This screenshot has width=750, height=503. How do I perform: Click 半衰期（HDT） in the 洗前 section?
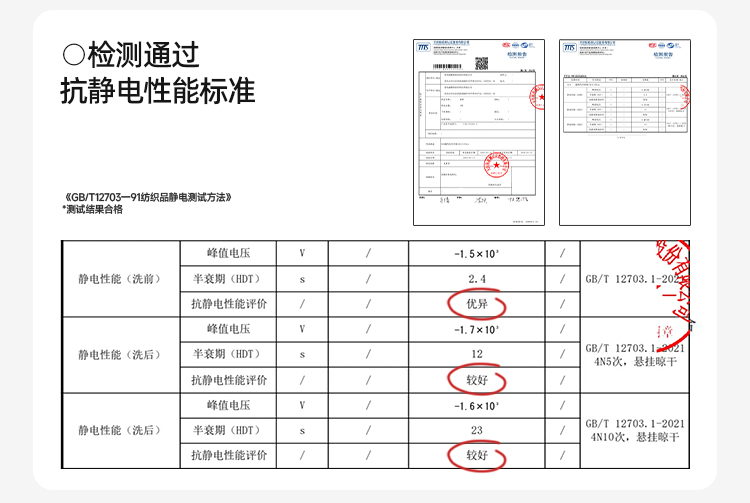(228, 279)
